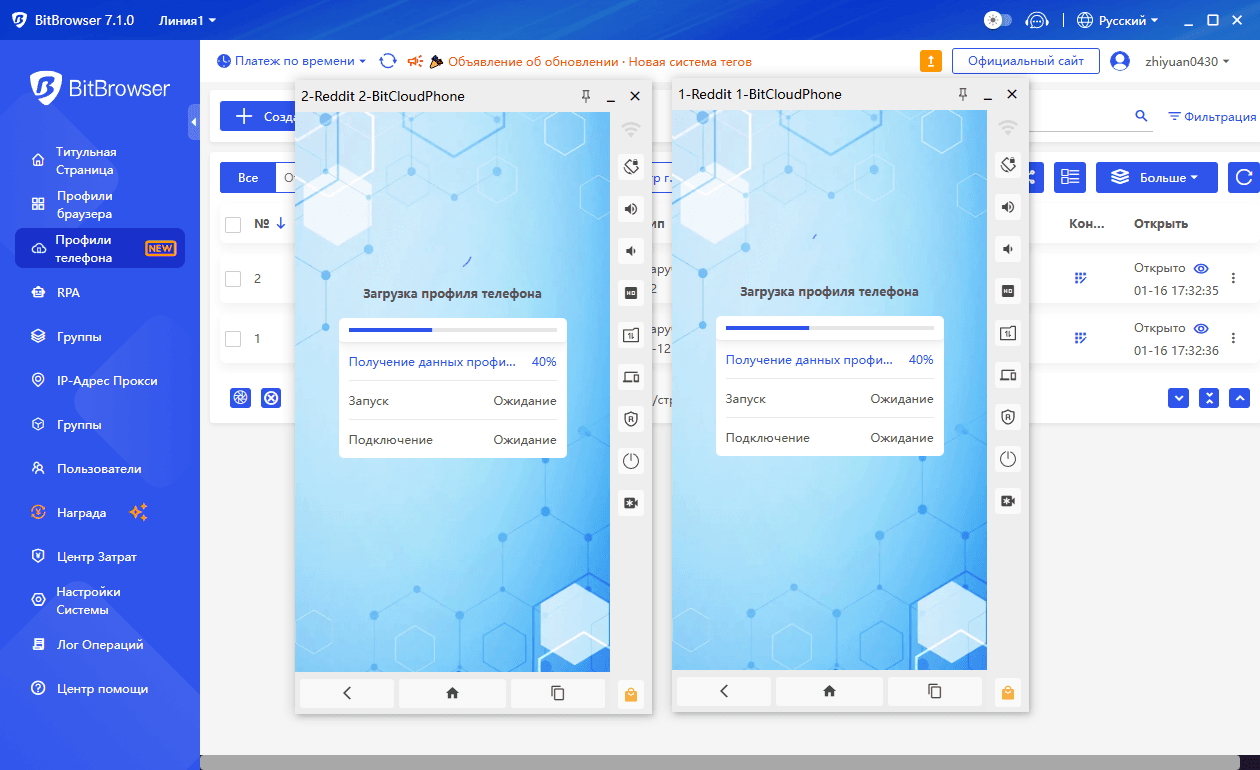The image size is (1260, 770).
Task: Open the recent apps button on 1-Reddit phone
Action: coord(934,691)
